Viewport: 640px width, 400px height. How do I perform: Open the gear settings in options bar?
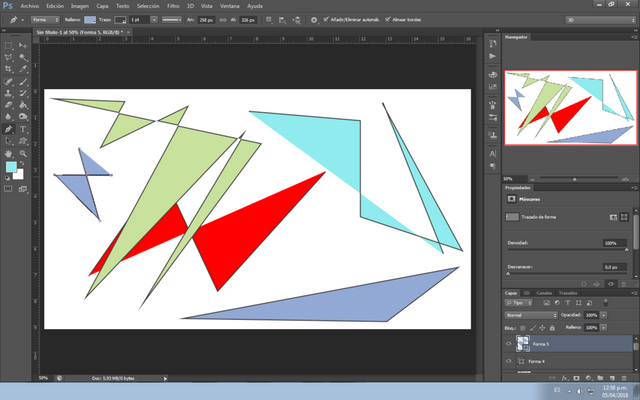[313, 20]
